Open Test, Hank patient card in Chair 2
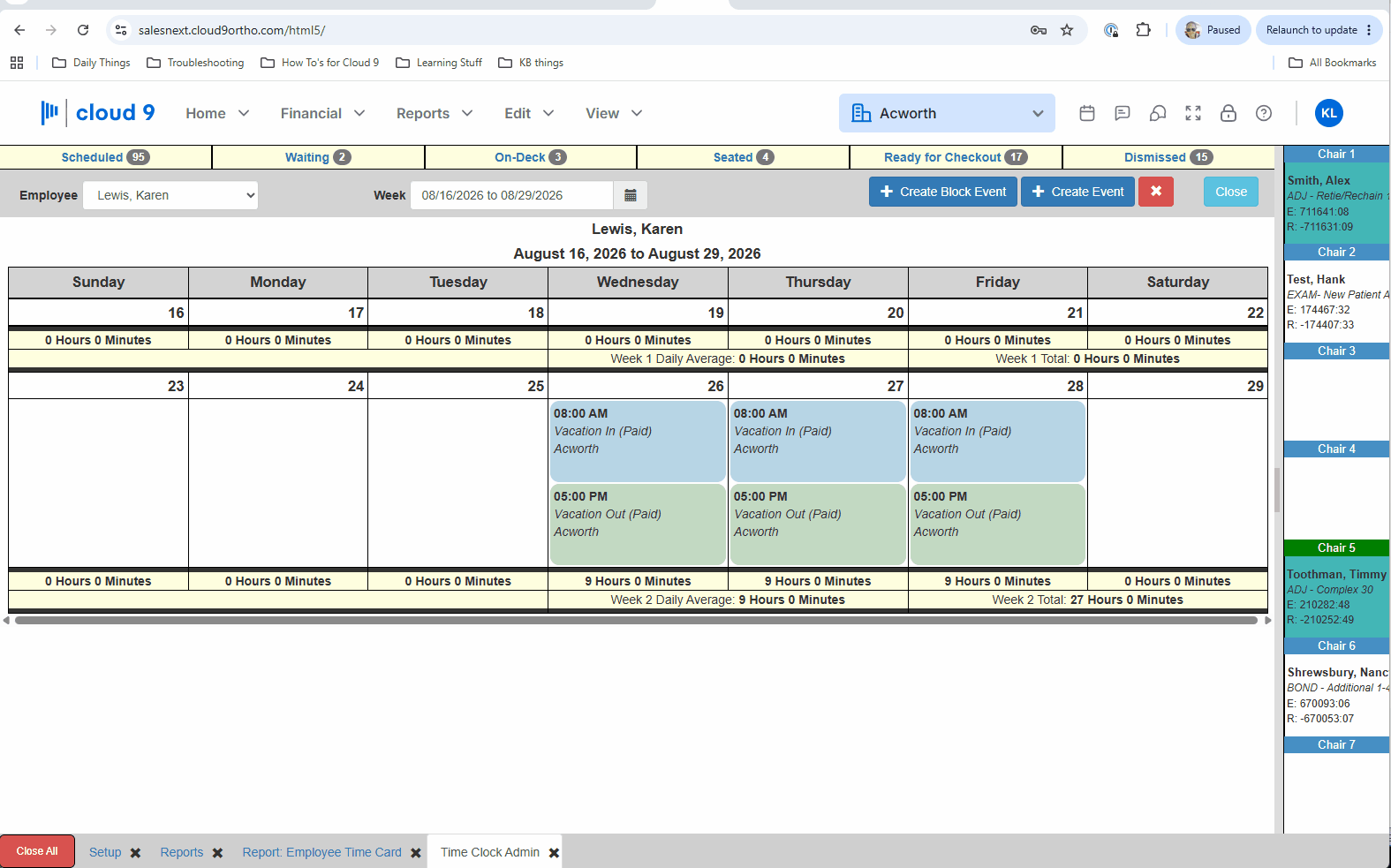 [x=1336, y=302]
